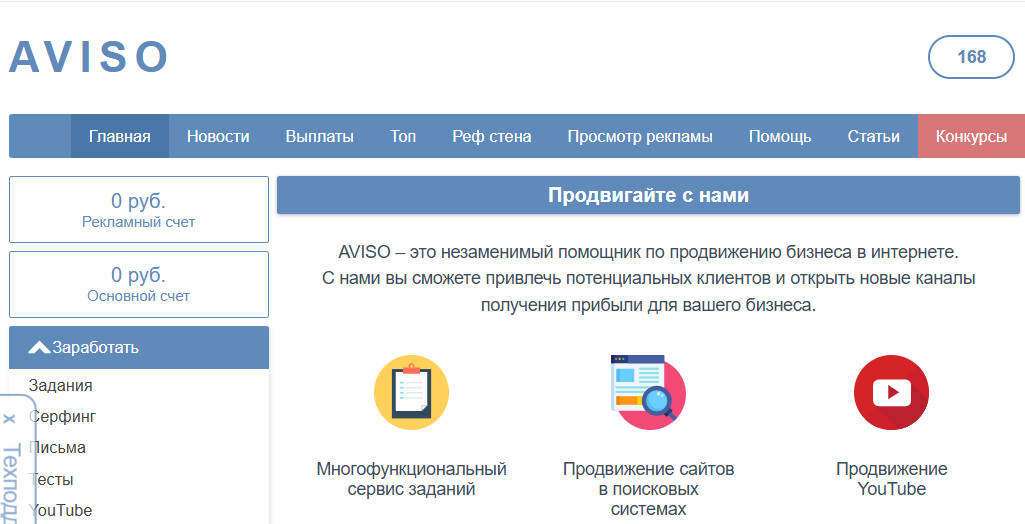Open YouTube in the sidebar

click(61, 510)
